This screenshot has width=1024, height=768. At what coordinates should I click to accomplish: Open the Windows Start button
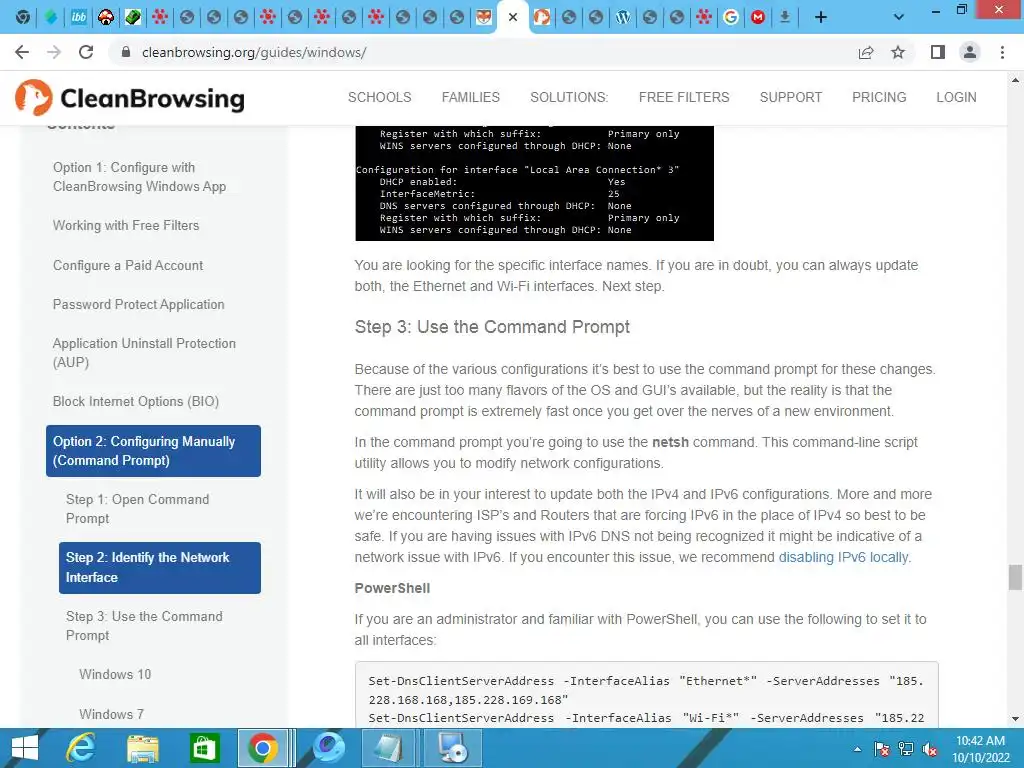[25, 748]
